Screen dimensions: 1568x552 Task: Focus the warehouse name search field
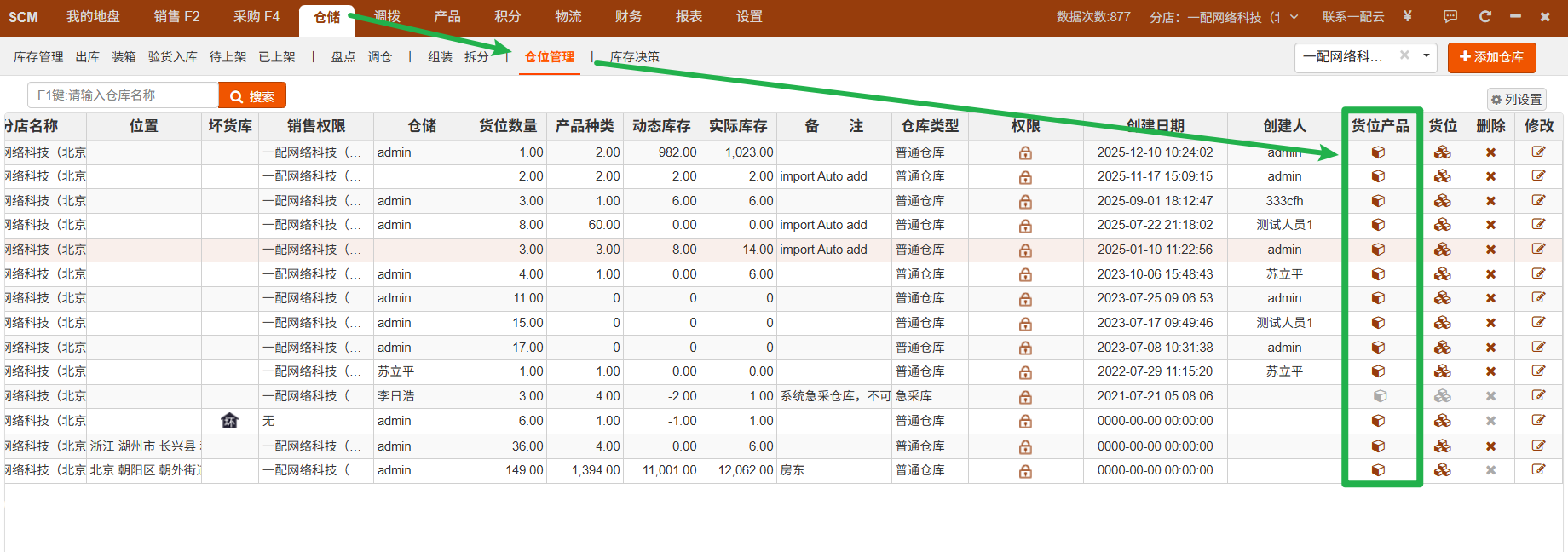pos(124,95)
